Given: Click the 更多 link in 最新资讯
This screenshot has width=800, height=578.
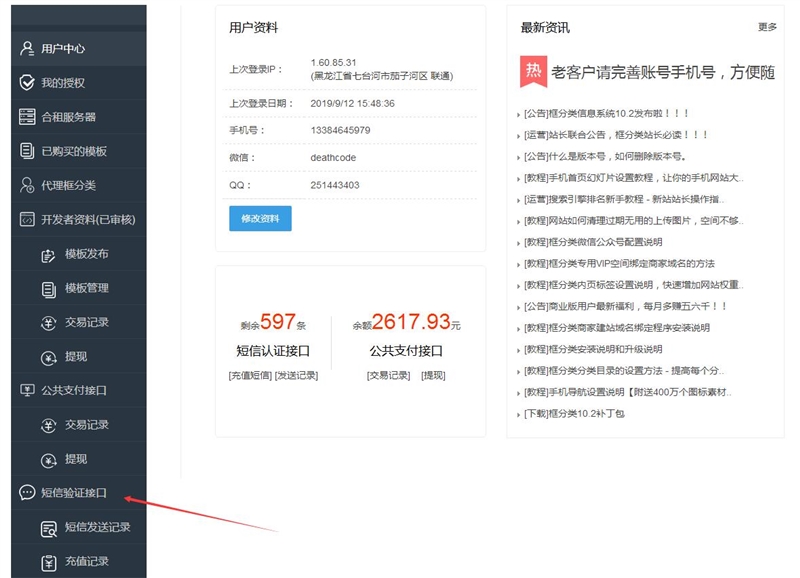Looking at the screenshot, I should click(x=767, y=28).
